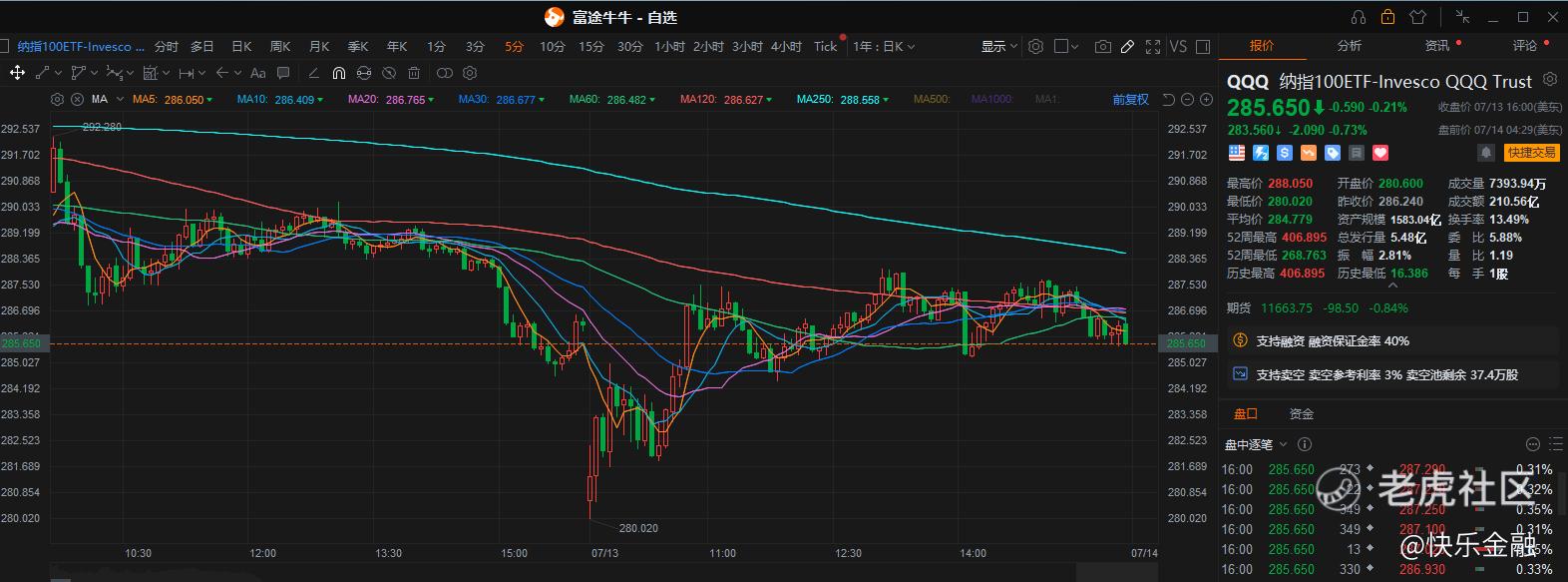This screenshot has height=582, width=1568.
Task: Open the 显示 display dropdown
Action: coord(999,46)
